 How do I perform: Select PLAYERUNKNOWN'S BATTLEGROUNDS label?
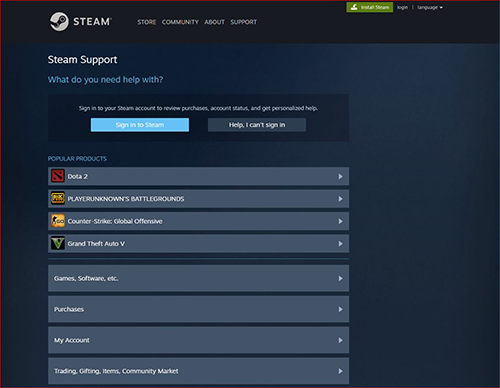[126, 199]
